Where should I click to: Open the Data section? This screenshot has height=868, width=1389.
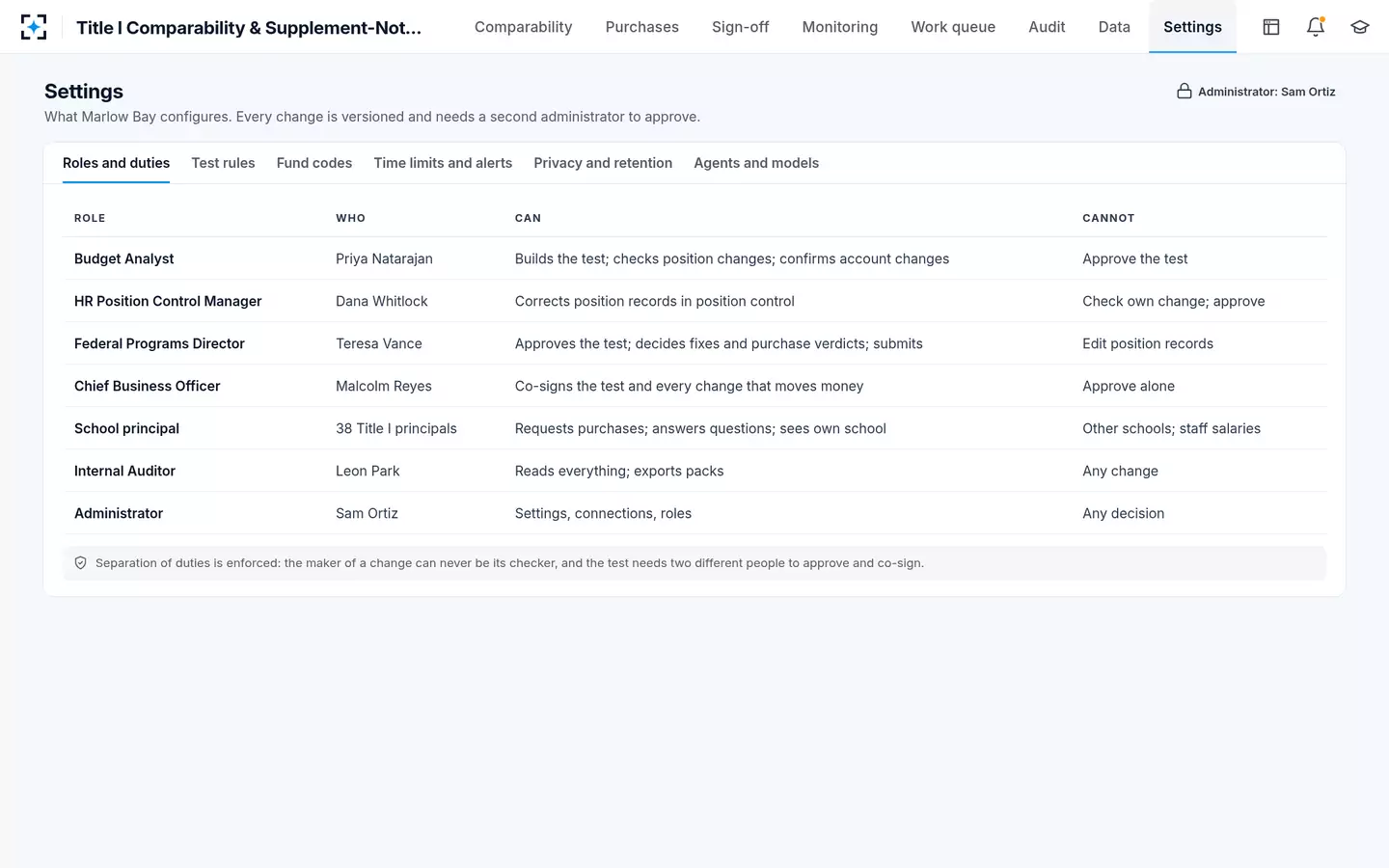1114,27
